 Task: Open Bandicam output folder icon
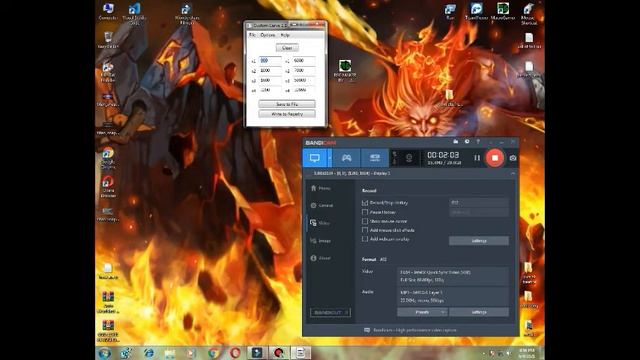[x=456, y=142]
